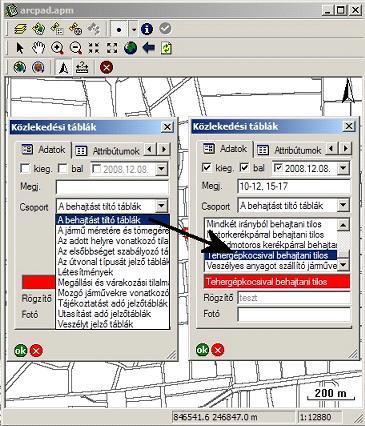Viewport: 365px width, 426px height.
Task: Click the blue Identify info icon
Action: pyautogui.click(x=147, y=29)
